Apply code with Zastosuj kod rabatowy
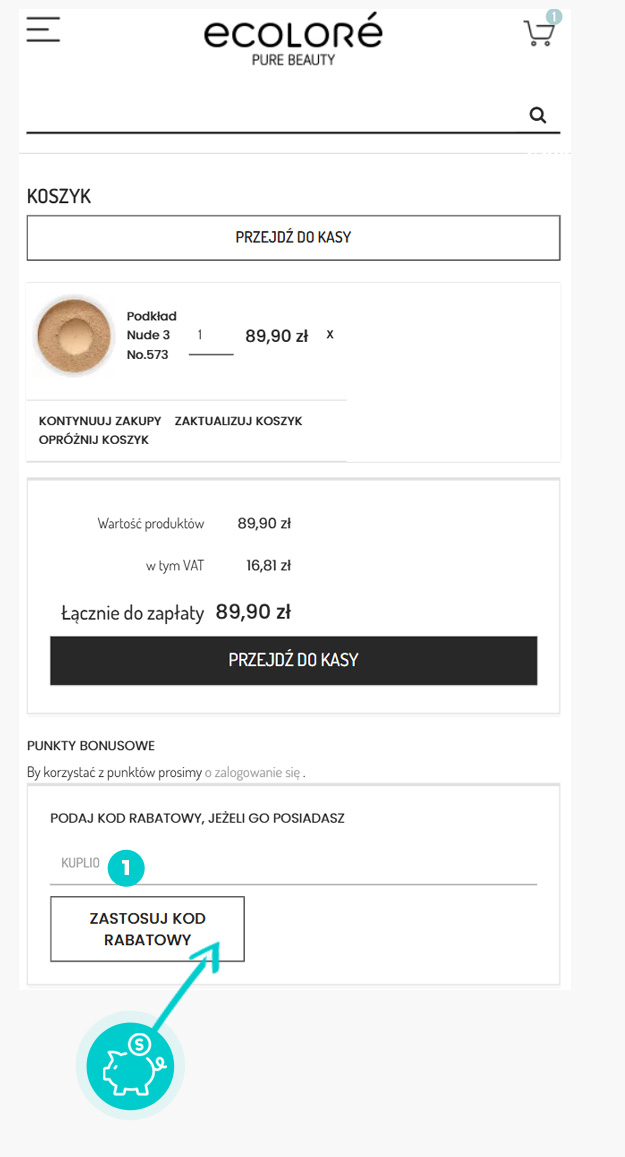The height and width of the screenshot is (1157, 625). coord(147,929)
